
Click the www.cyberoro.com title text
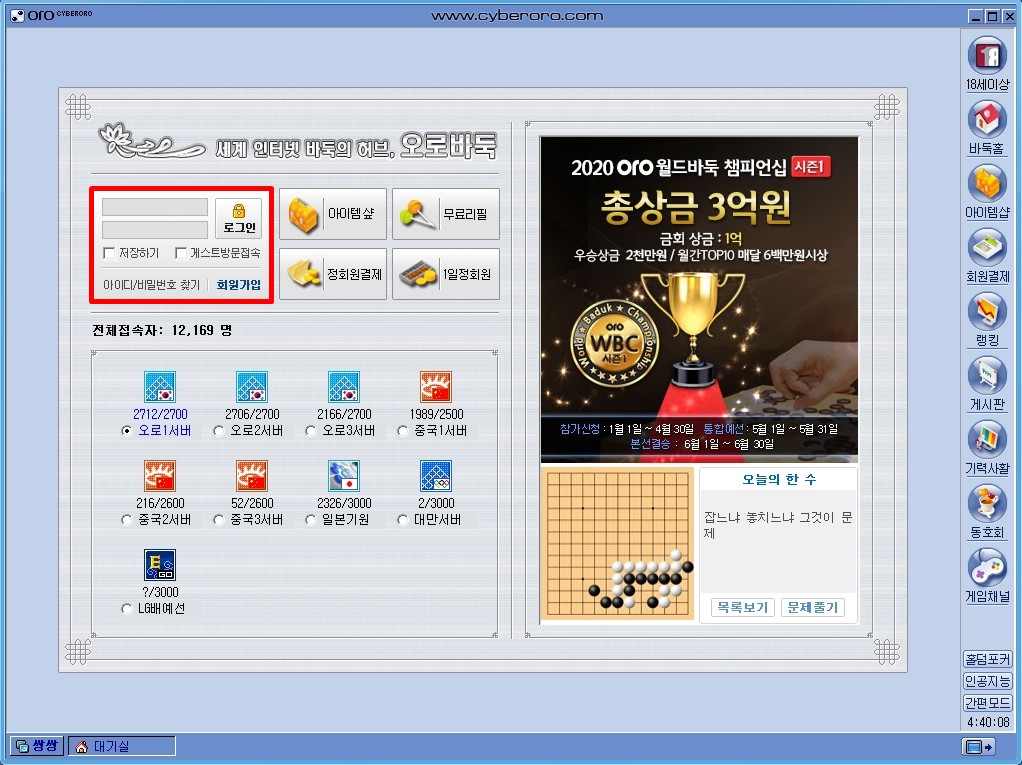[517, 16]
